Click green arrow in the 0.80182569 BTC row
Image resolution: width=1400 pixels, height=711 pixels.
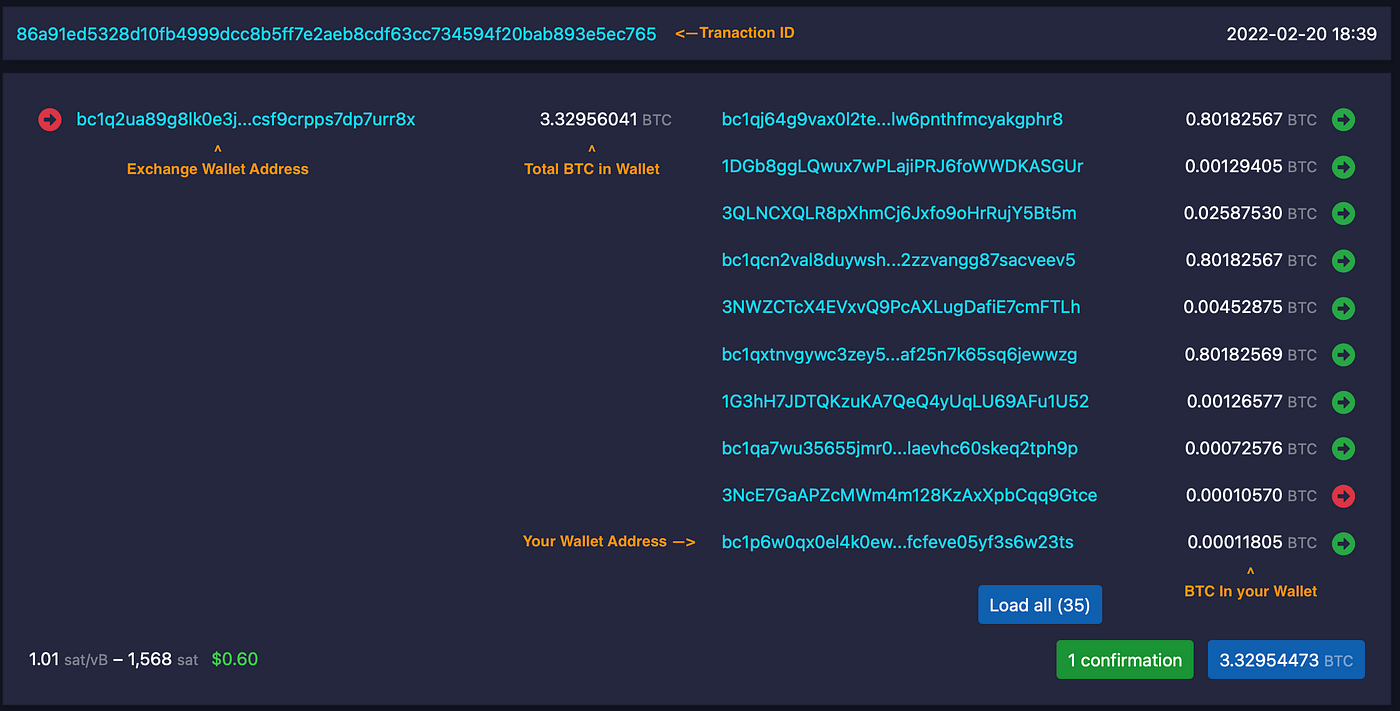1343,355
